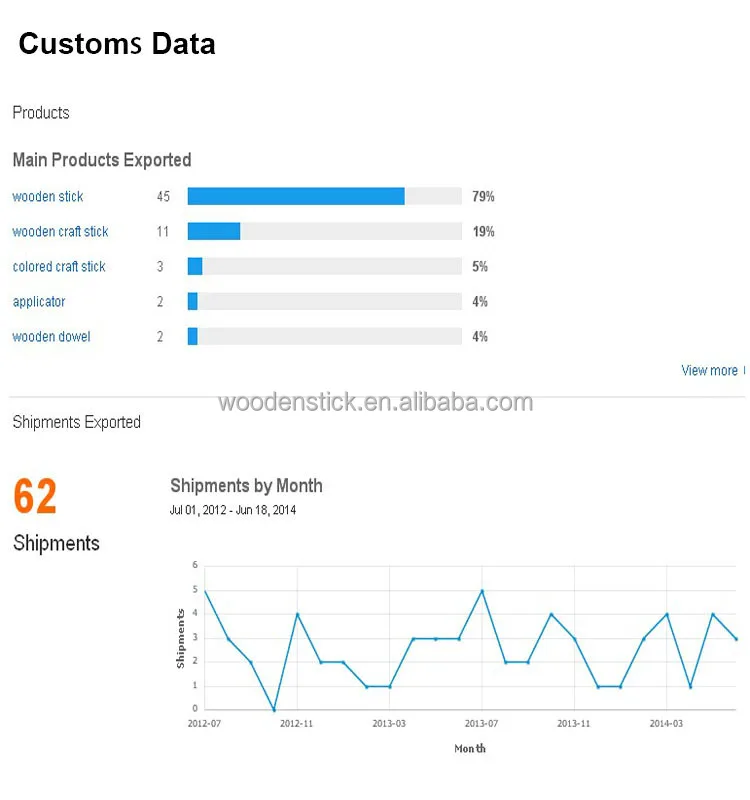The height and width of the screenshot is (800, 750).
Task: Click the Main Products Exported heading
Action: [102, 160]
